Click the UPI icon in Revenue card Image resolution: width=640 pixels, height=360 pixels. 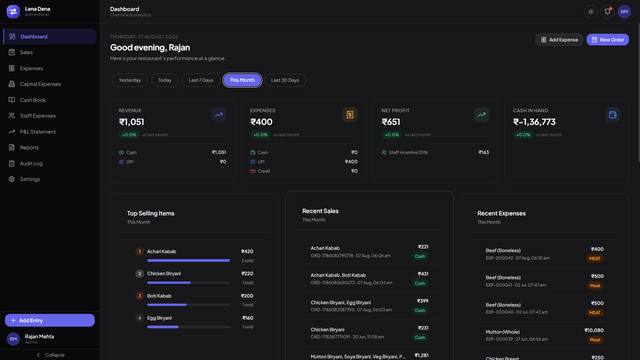point(121,162)
